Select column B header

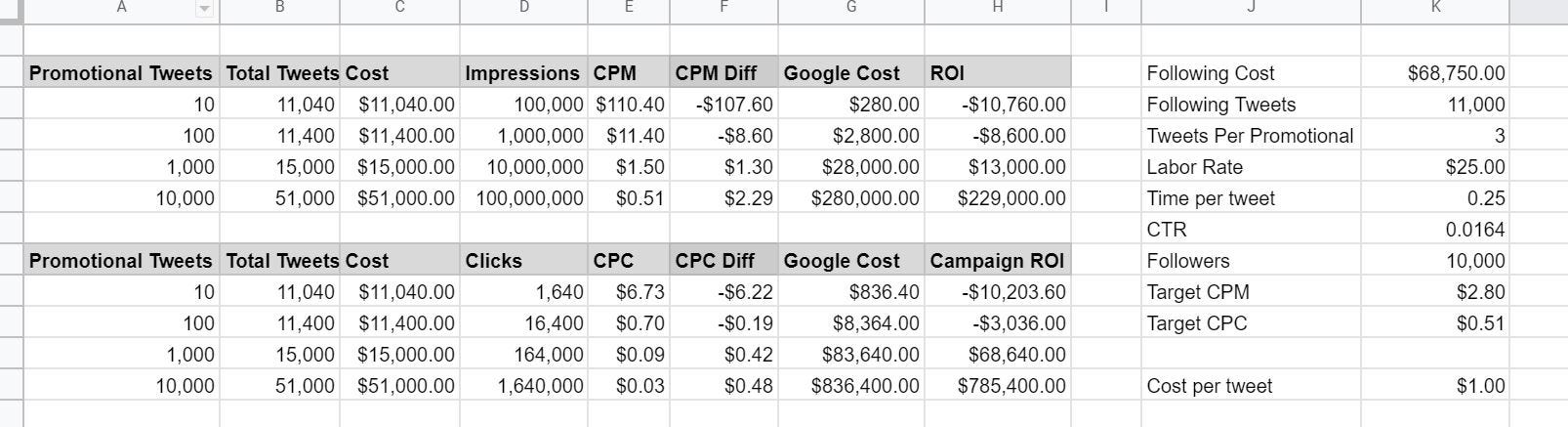[279, 8]
